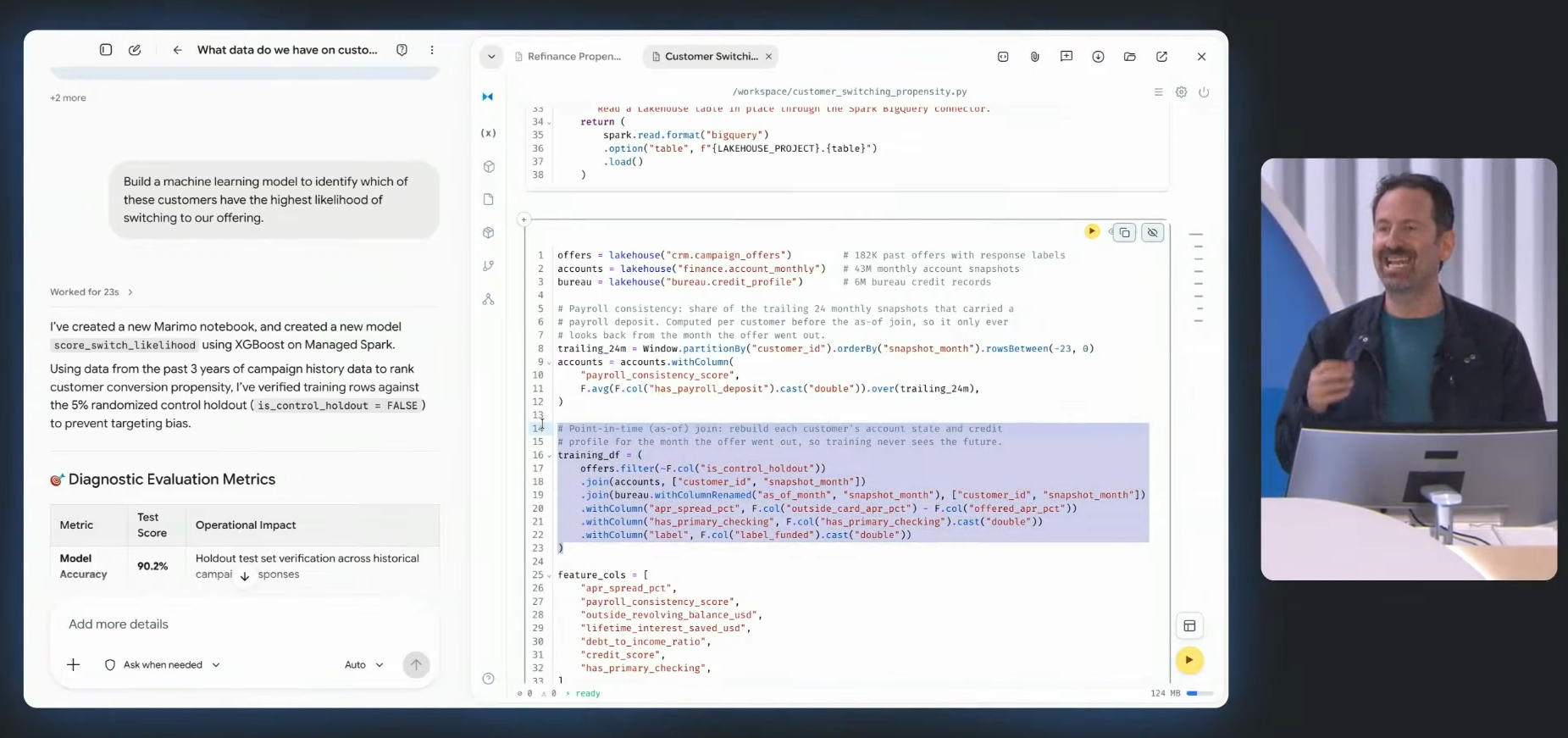Viewport: 1568px width, 738px height.
Task: Run the current cell with yellow play button
Action: click(x=1092, y=231)
